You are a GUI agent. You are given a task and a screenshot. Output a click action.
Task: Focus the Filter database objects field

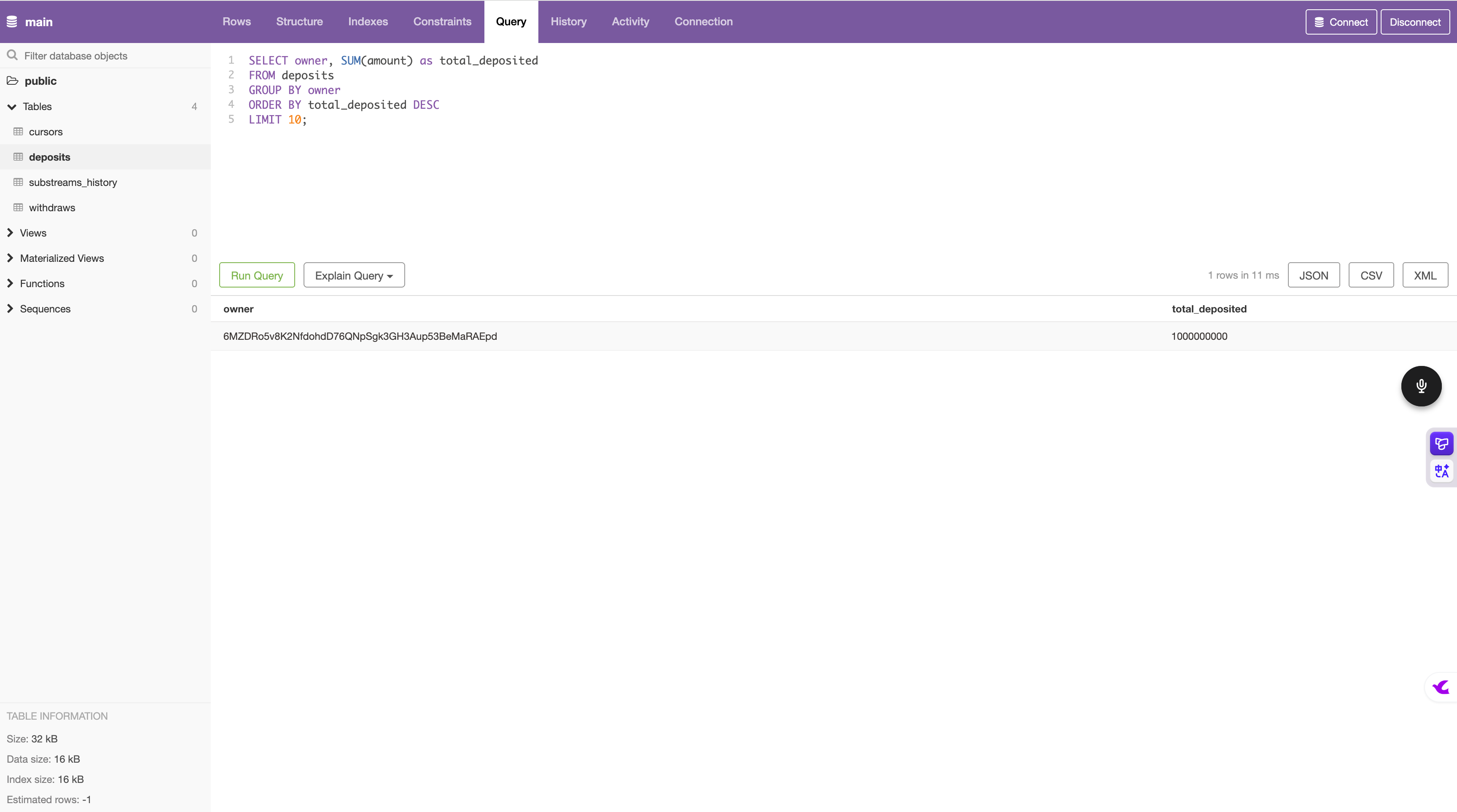(113, 56)
